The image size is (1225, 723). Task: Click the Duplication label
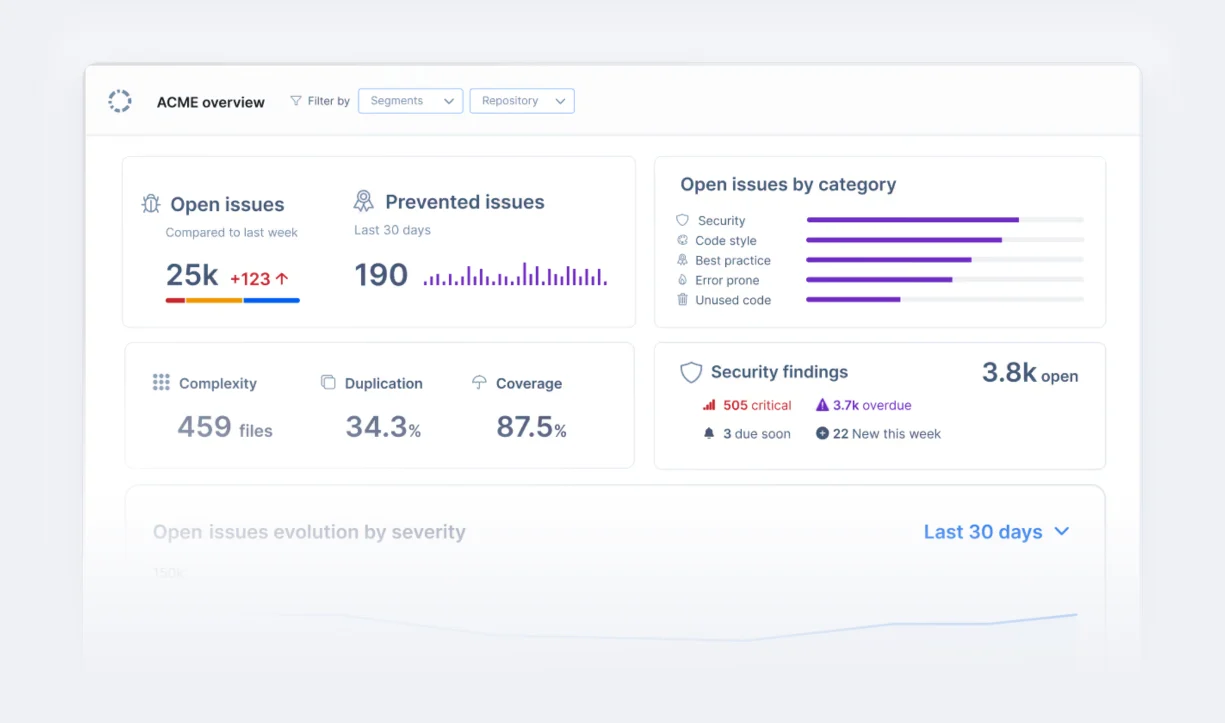(384, 384)
